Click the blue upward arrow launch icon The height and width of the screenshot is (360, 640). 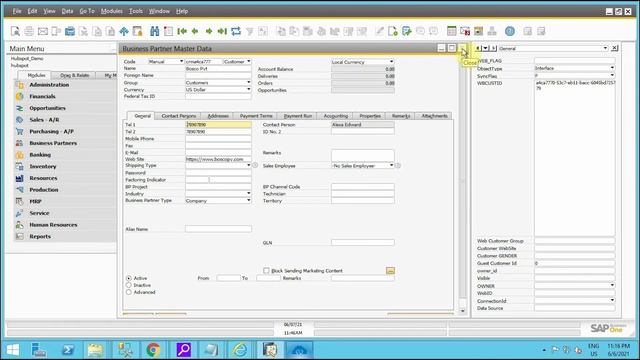pos(124,31)
